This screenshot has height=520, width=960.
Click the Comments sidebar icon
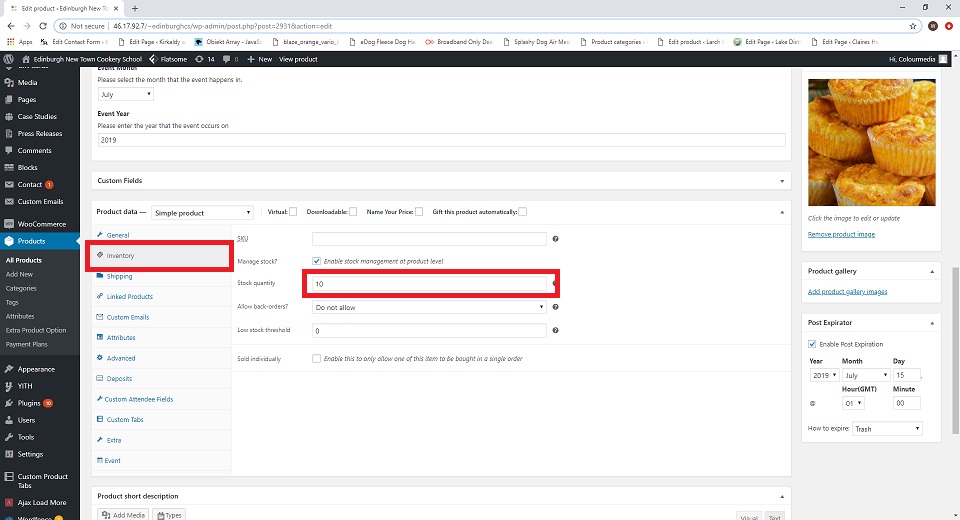coord(9,151)
